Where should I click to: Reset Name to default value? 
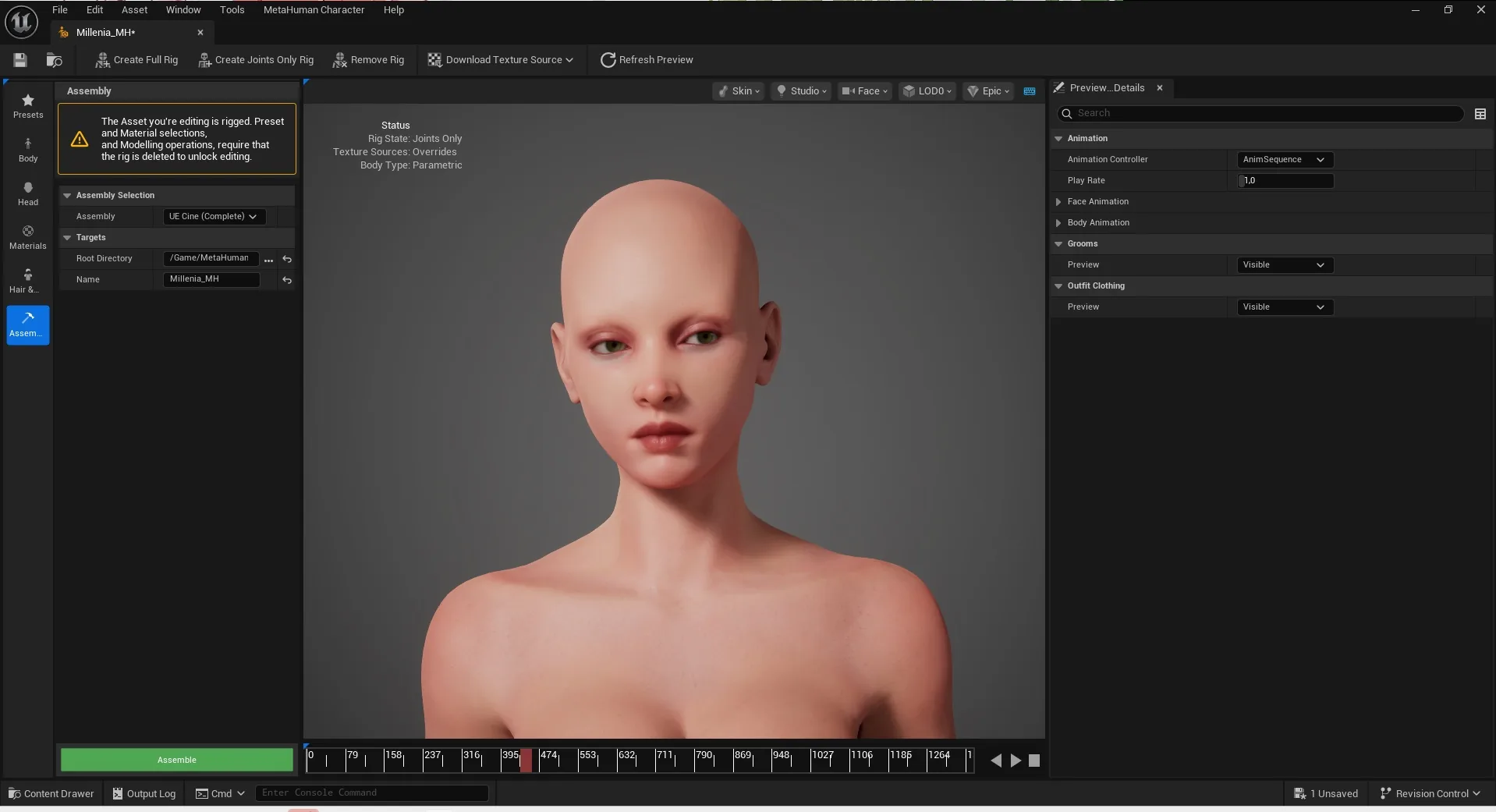click(x=287, y=280)
